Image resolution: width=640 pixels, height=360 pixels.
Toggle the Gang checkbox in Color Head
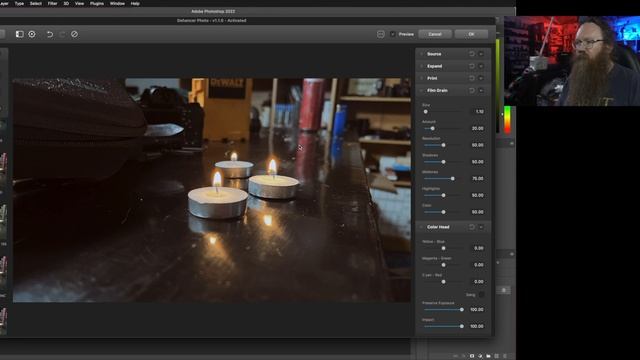tap(482, 294)
